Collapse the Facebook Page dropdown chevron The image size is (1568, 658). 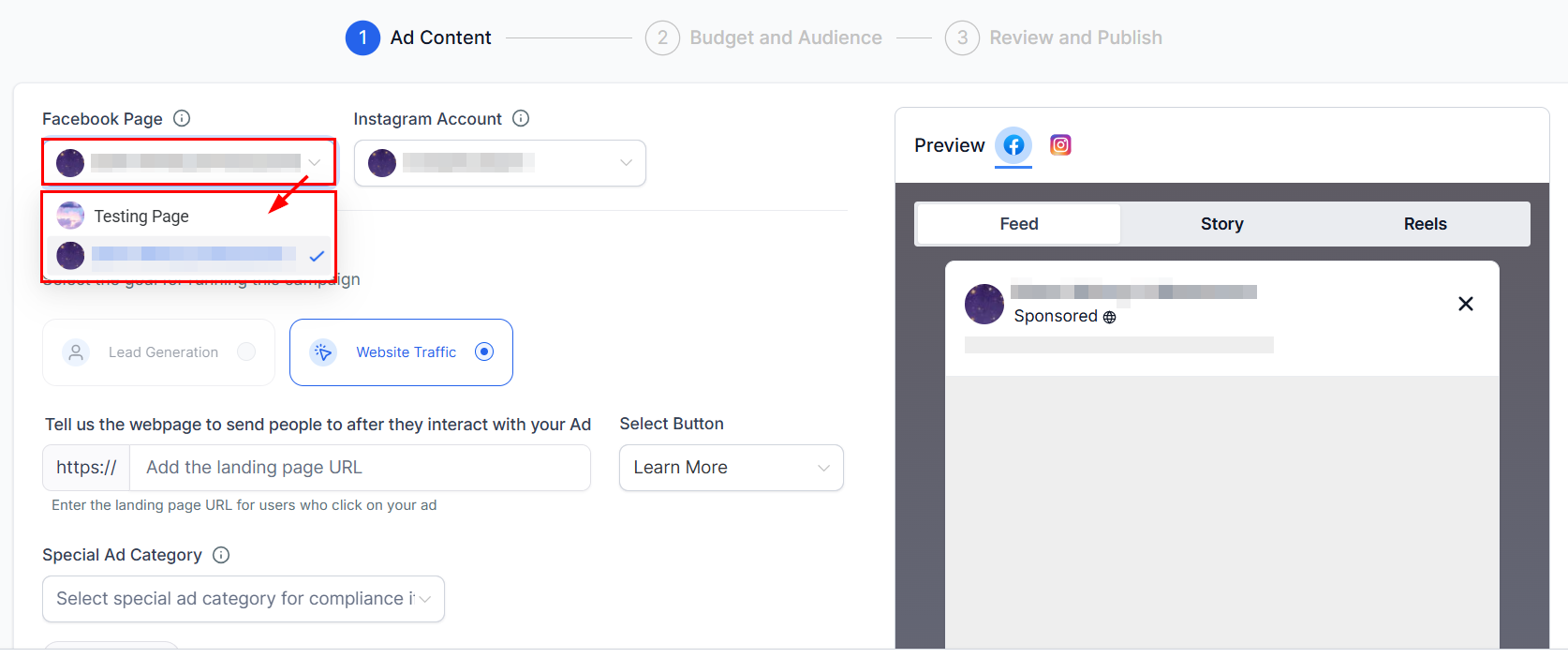[315, 162]
